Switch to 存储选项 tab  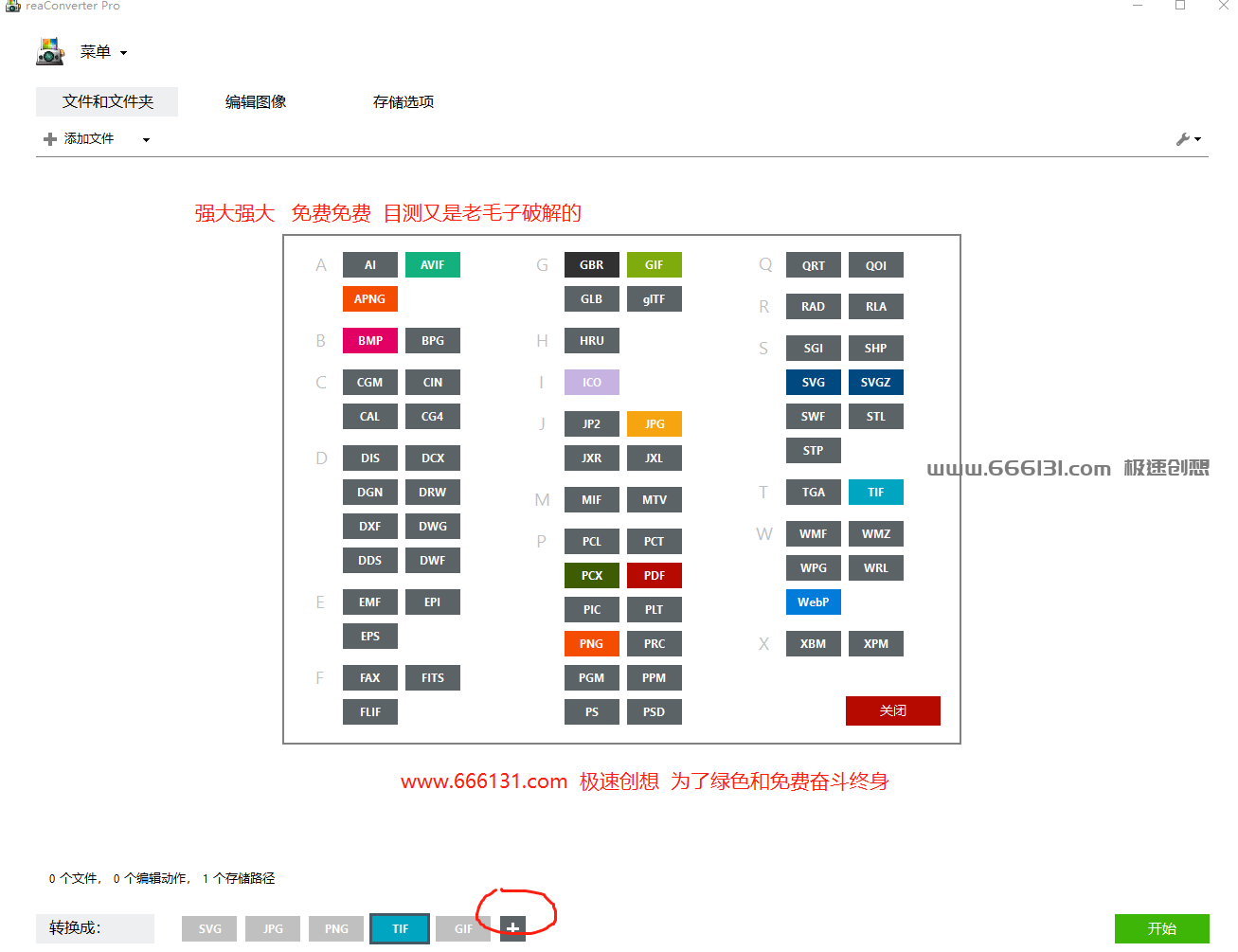pos(404,101)
